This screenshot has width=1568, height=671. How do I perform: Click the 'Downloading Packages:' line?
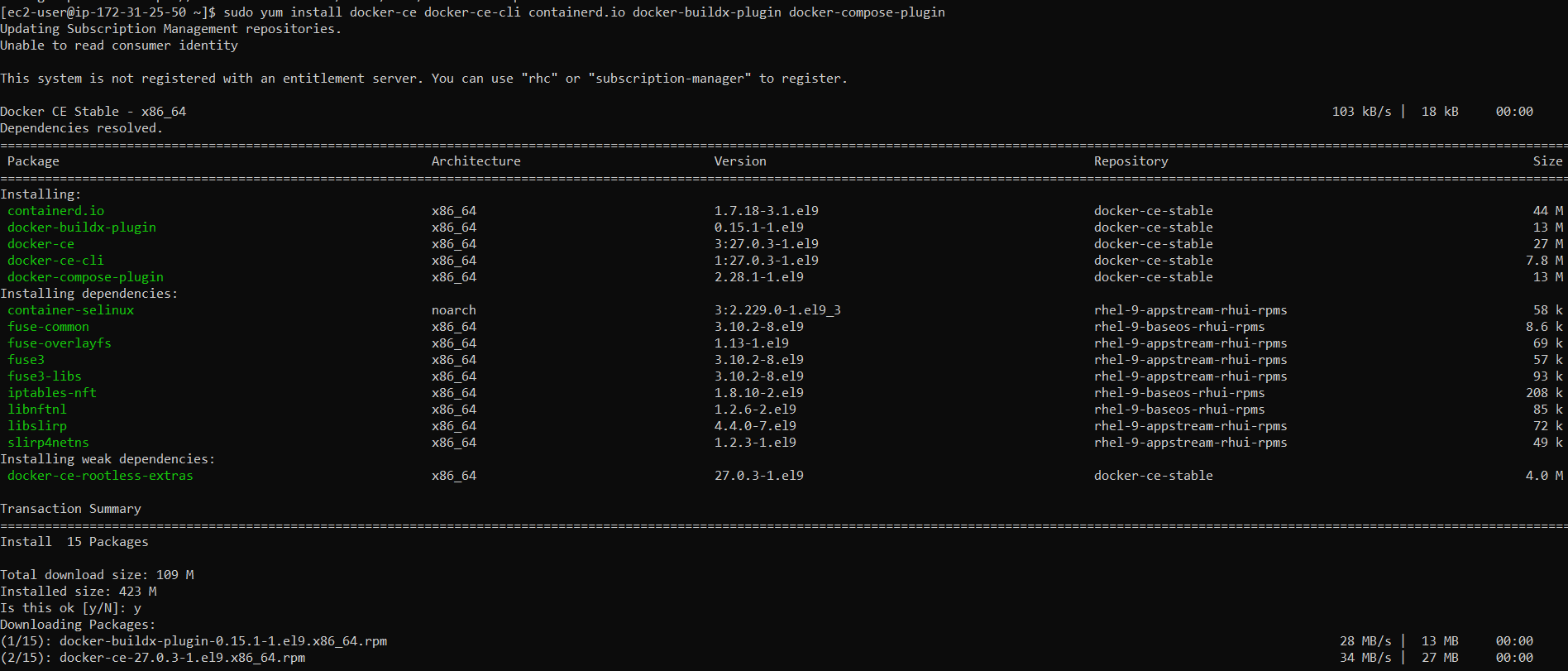[x=78, y=625]
